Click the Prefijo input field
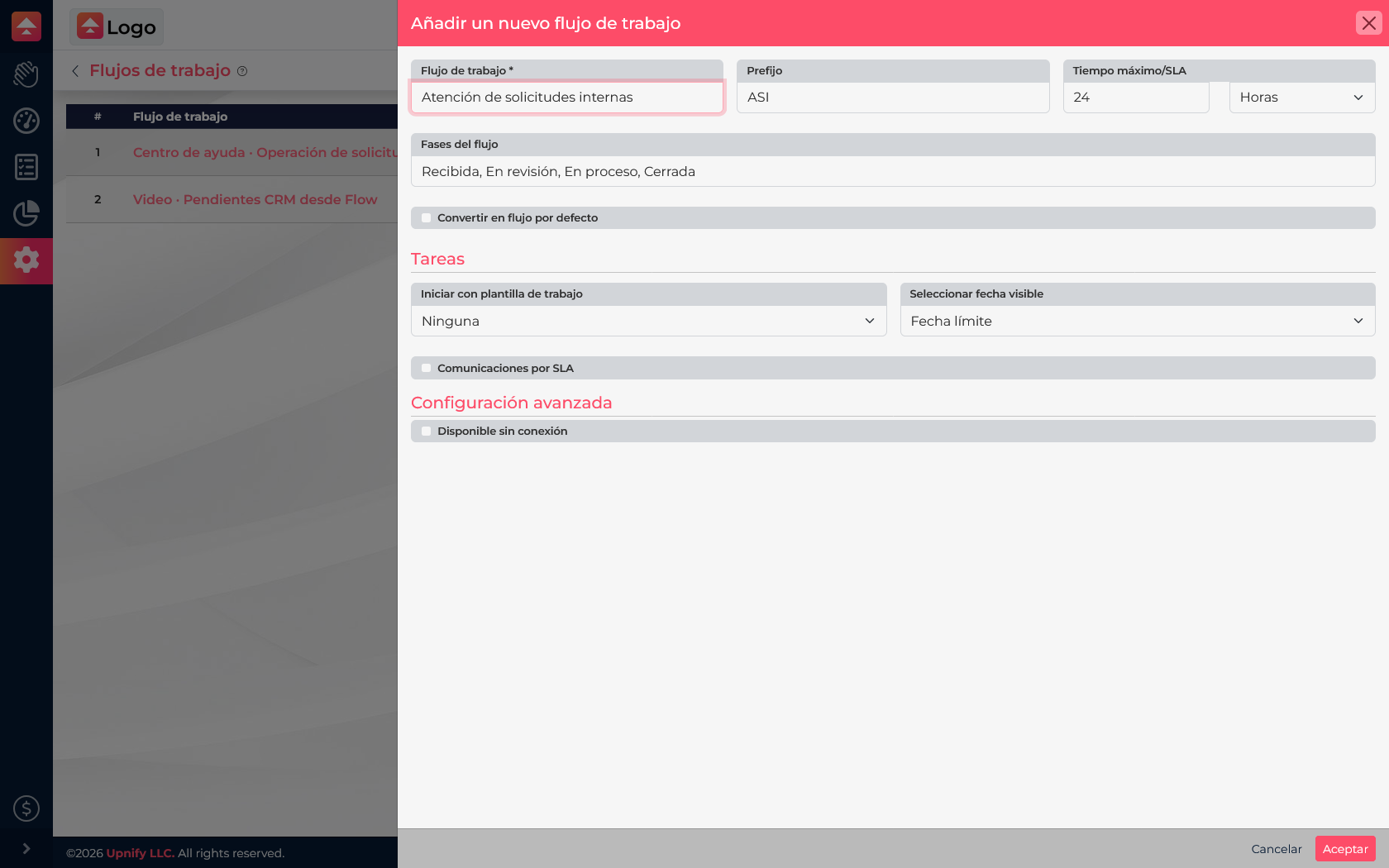The height and width of the screenshot is (868, 1389). [893, 98]
